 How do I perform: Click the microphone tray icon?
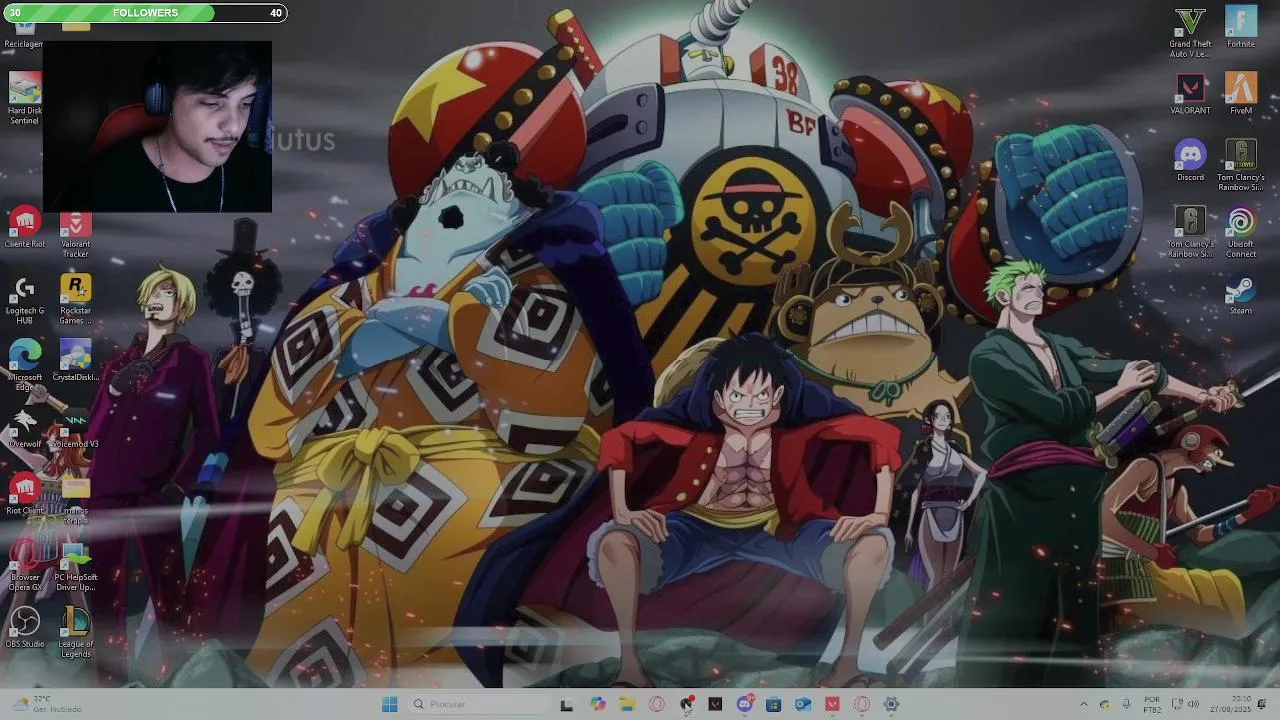click(x=1126, y=704)
